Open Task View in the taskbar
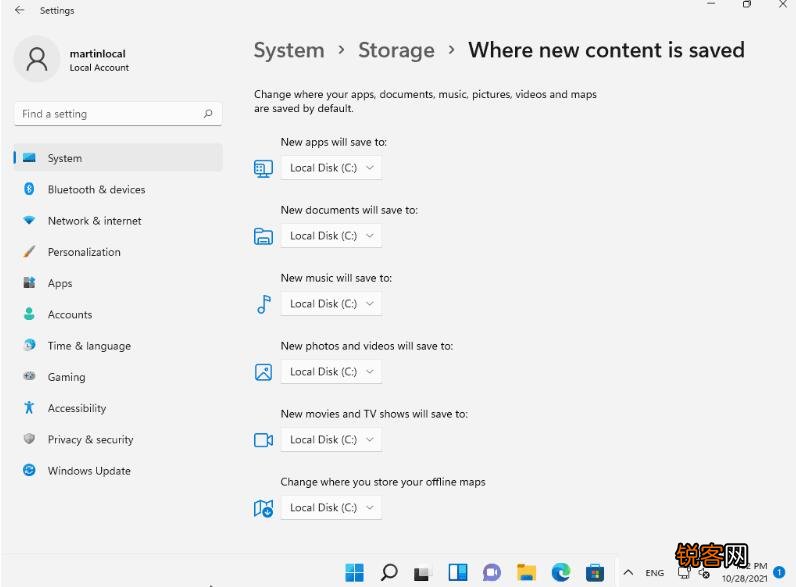Screen dimensions: 796x587 [423, 573]
